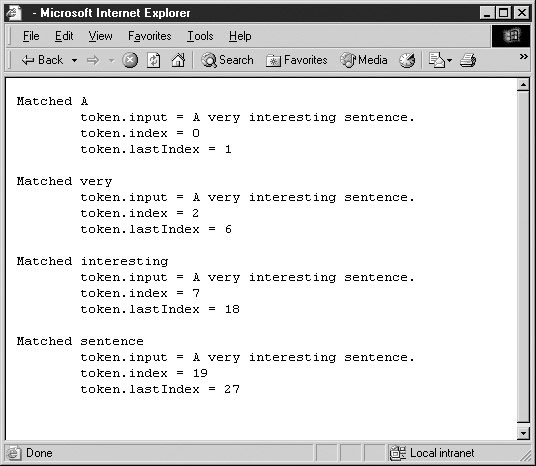The image size is (536, 466).
Task: Go to the Home page icon
Action: (178, 61)
